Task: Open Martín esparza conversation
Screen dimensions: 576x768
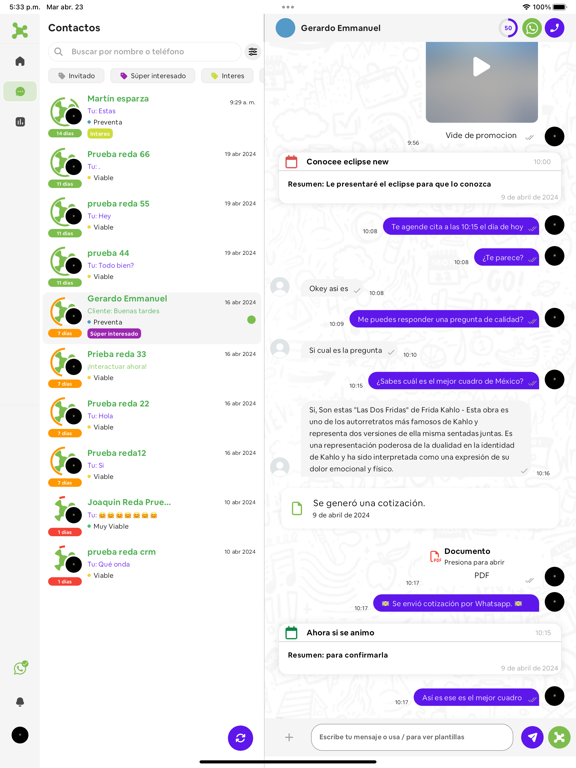Action: coord(152,116)
